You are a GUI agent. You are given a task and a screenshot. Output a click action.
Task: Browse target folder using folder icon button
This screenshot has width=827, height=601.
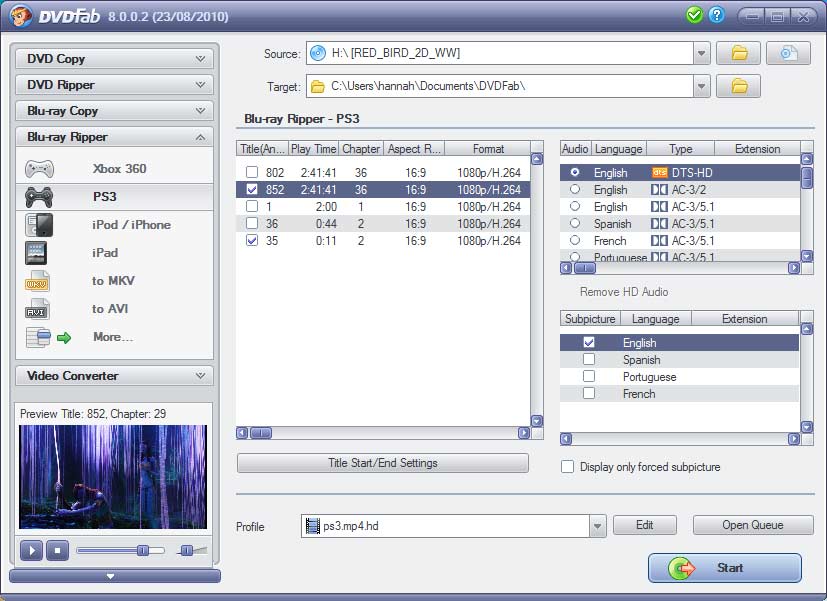click(738, 86)
